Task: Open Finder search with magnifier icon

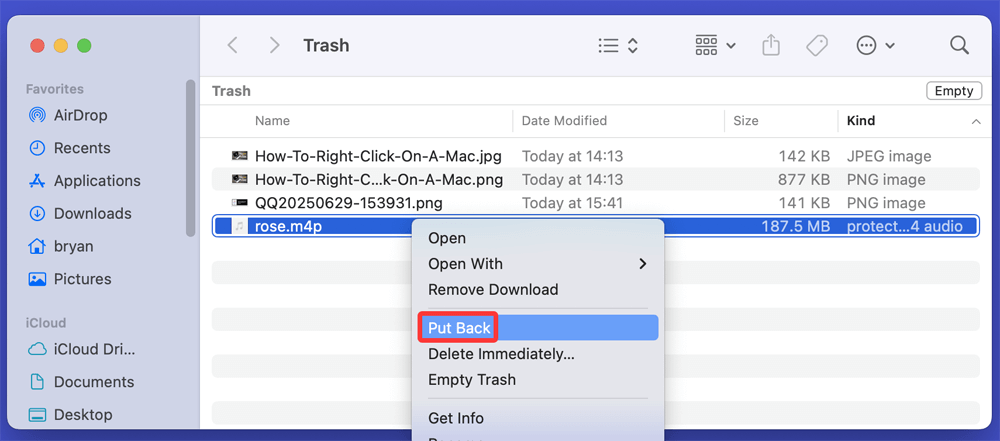Action: 959,45
